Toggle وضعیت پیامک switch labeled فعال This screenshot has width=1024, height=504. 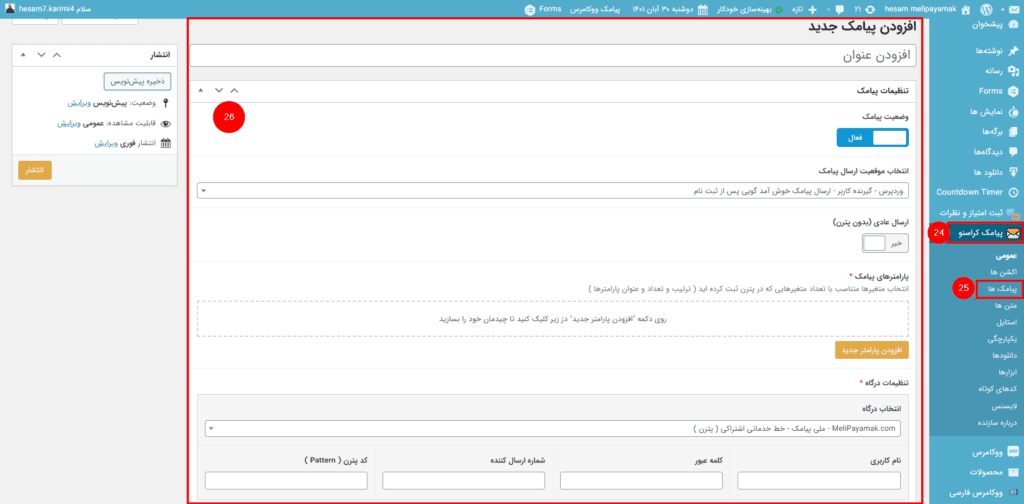872,138
